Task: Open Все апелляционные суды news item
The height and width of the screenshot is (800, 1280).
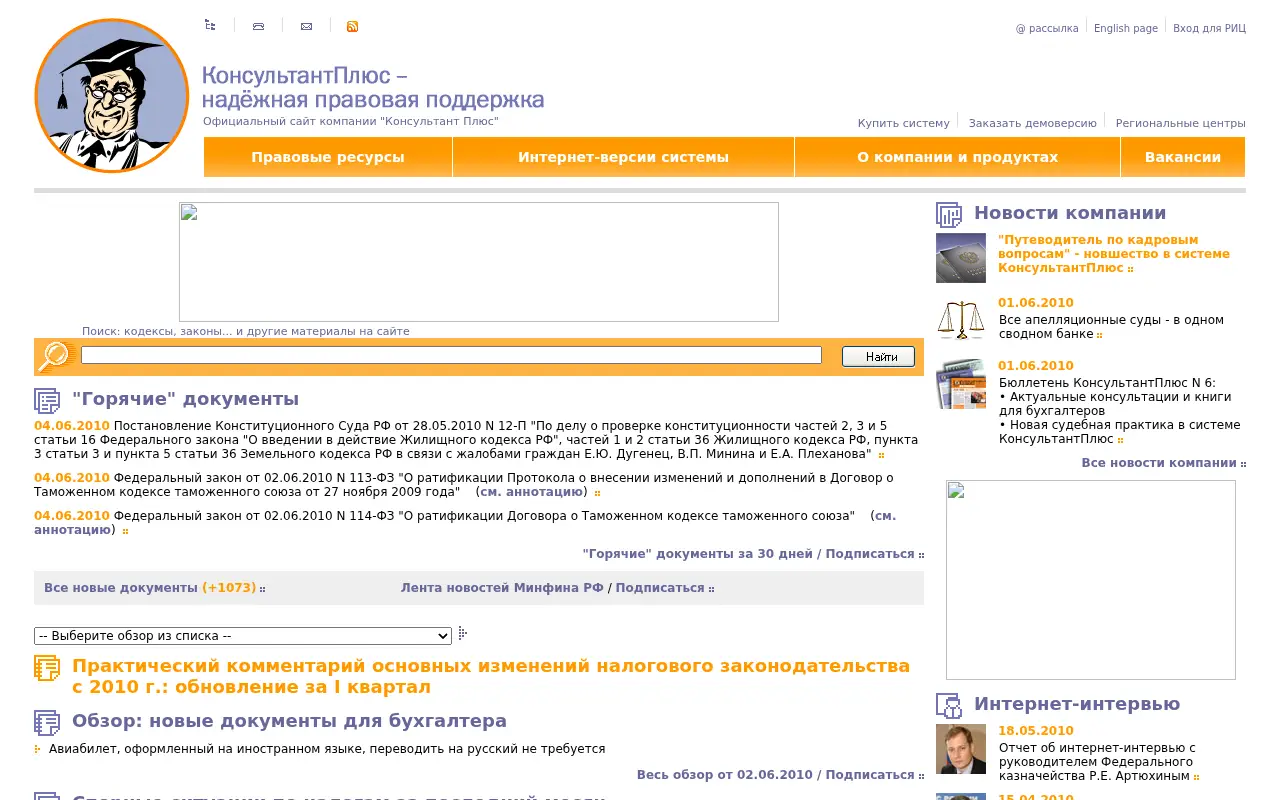Action: coord(1111,327)
